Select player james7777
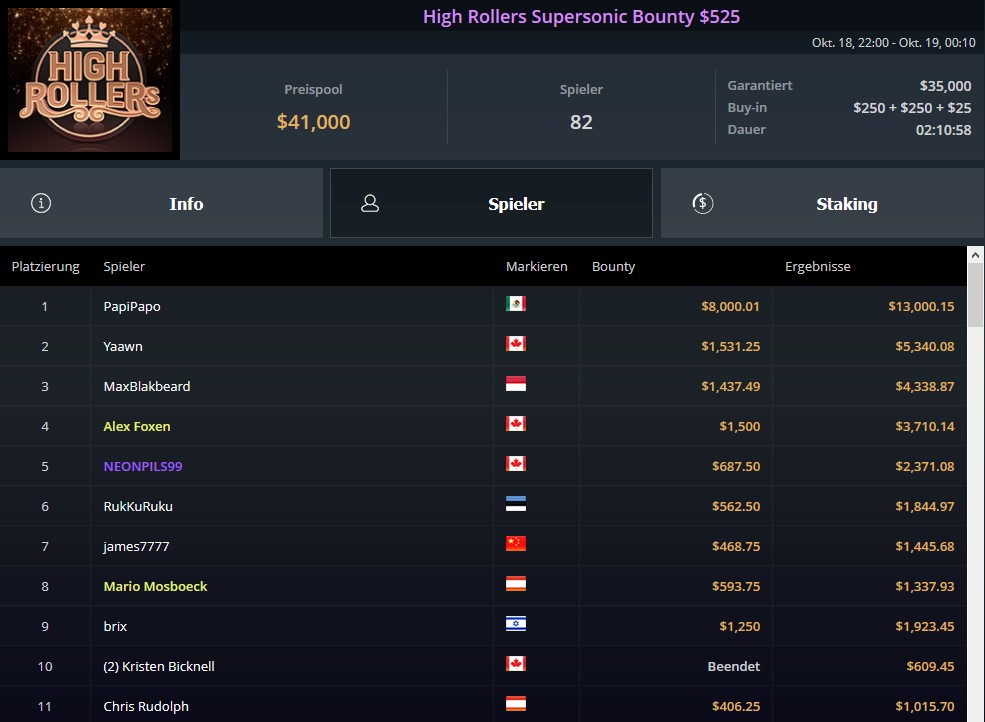This screenshot has width=985, height=722. (136, 547)
